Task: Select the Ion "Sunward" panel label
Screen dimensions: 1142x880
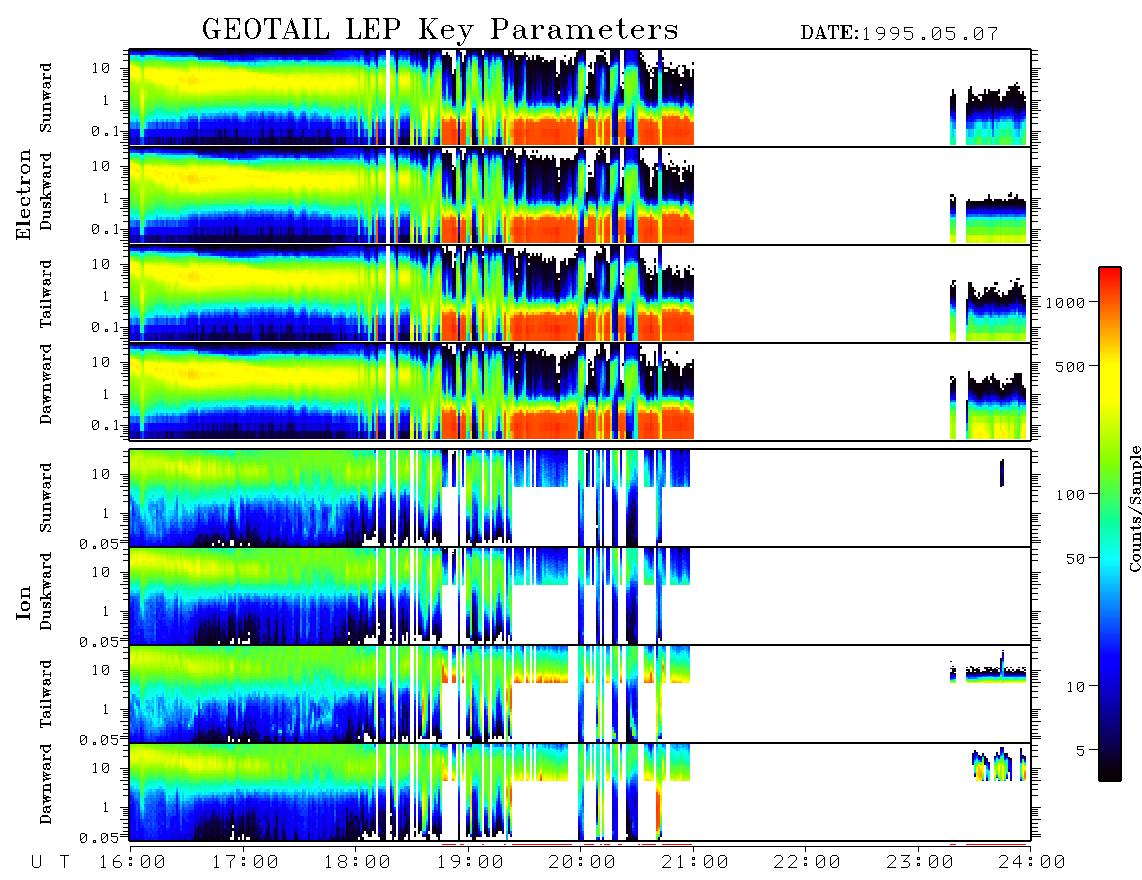Action: point(46,498)
